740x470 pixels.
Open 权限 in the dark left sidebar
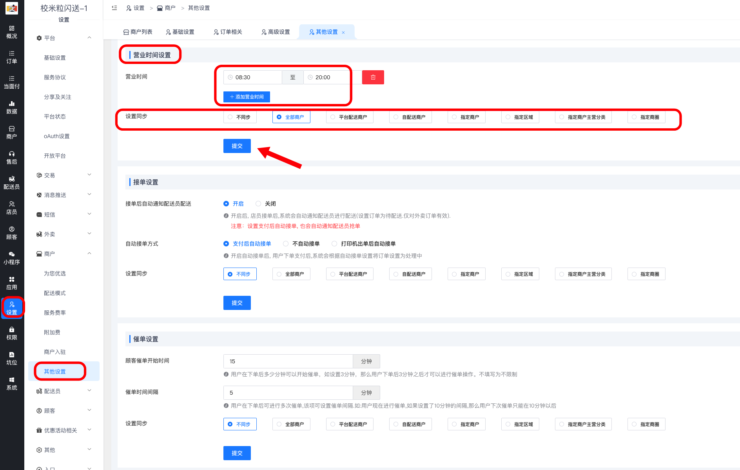(x=11, y=333)
